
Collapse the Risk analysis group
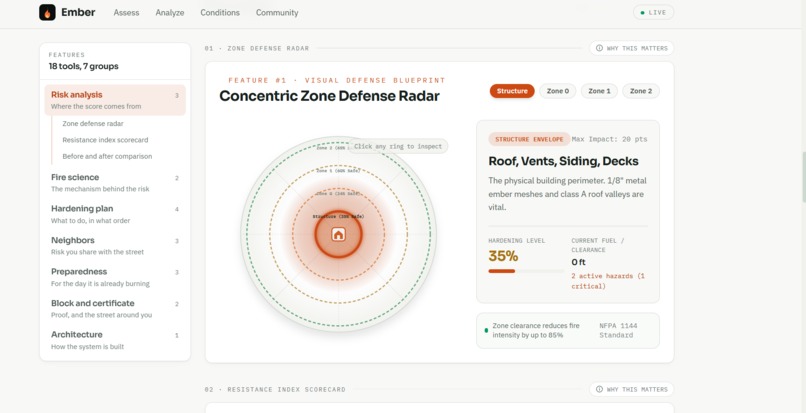(x=115, y=100)
